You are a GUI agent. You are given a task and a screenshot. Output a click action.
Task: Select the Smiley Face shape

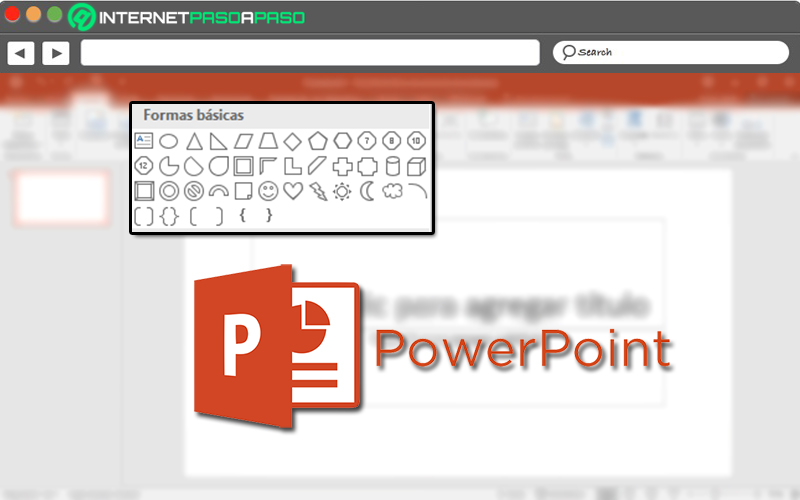point(268,191)
